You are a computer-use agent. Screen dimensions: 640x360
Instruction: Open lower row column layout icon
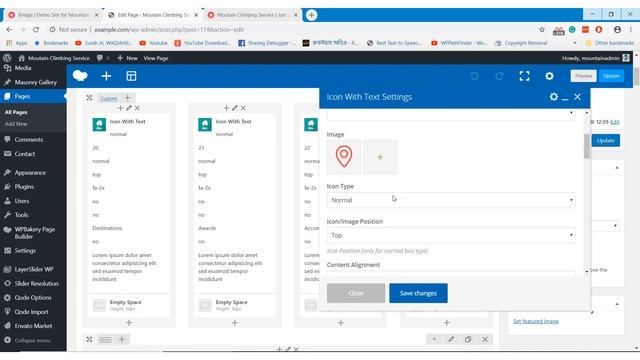click(x=106, y=339)
